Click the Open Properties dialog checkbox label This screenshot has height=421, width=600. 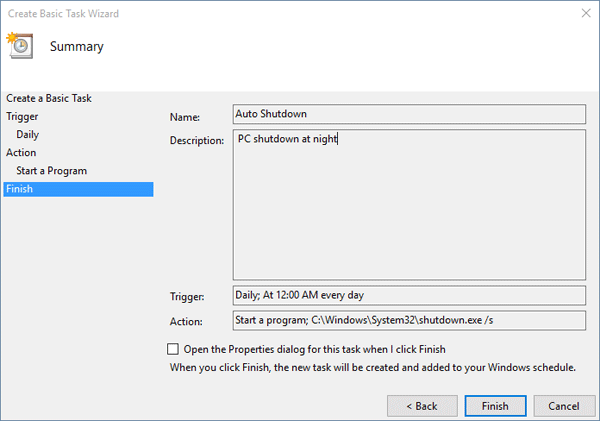tap(314, 349)
